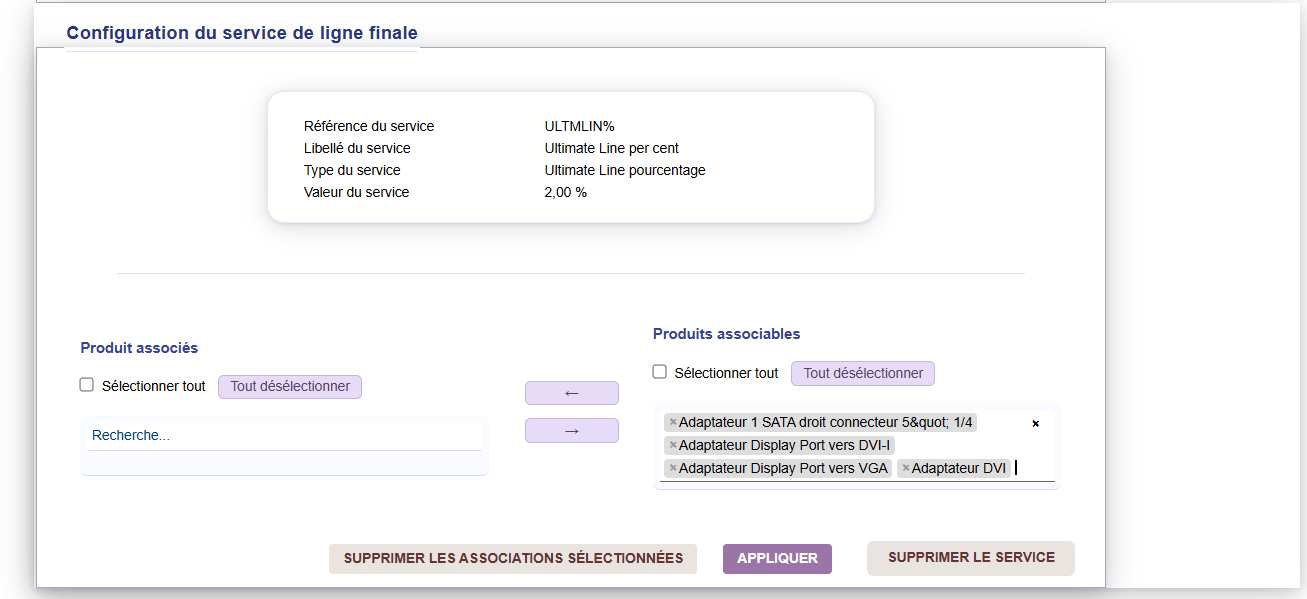Check Sélectionner tout under Produits associables
The width and height of the screenshot is (1307, 599).
pos(660,372)
